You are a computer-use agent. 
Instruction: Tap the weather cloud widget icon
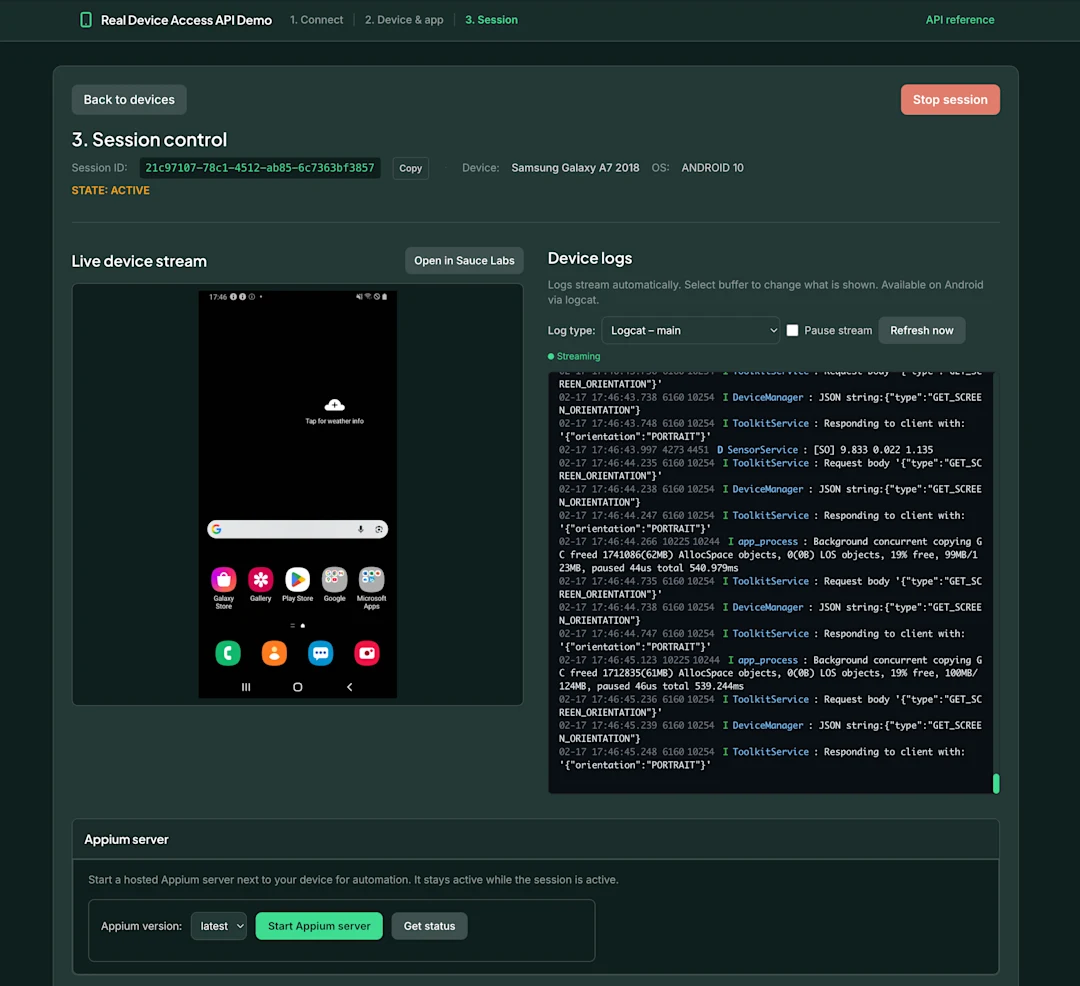[x=335, y=405]
